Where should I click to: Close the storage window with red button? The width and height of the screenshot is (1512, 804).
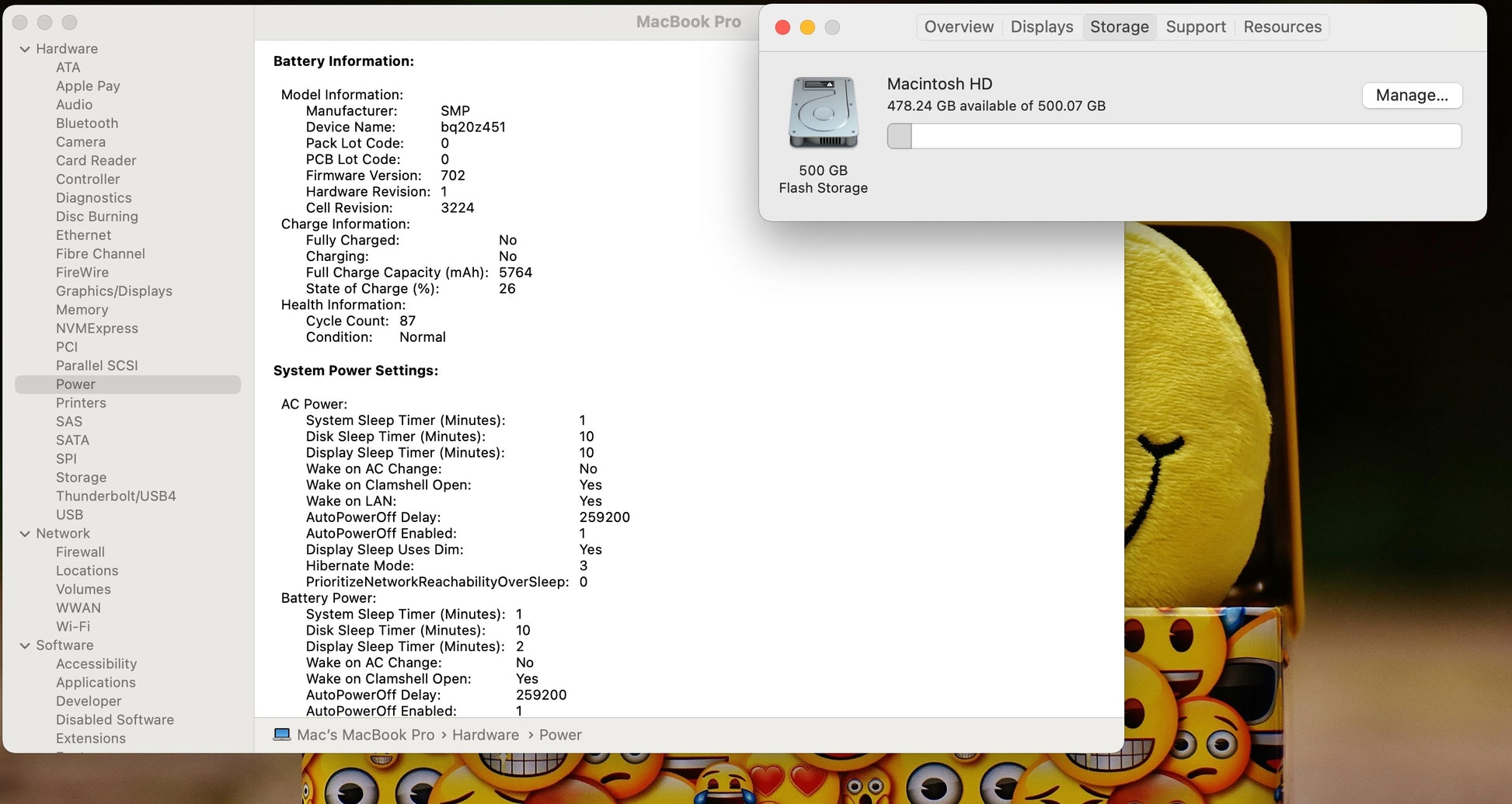point(783,28)
